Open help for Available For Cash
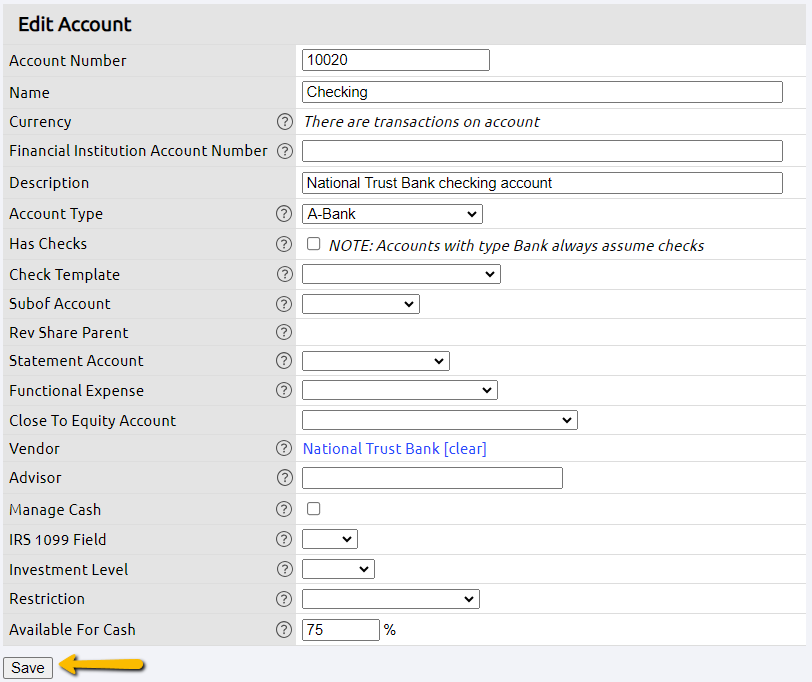The image size is (812, 682). tap(285, 630)
